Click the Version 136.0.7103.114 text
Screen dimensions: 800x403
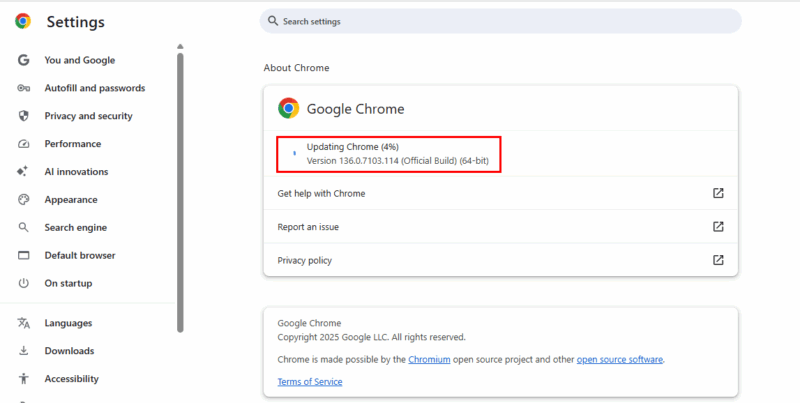[397, 161]
